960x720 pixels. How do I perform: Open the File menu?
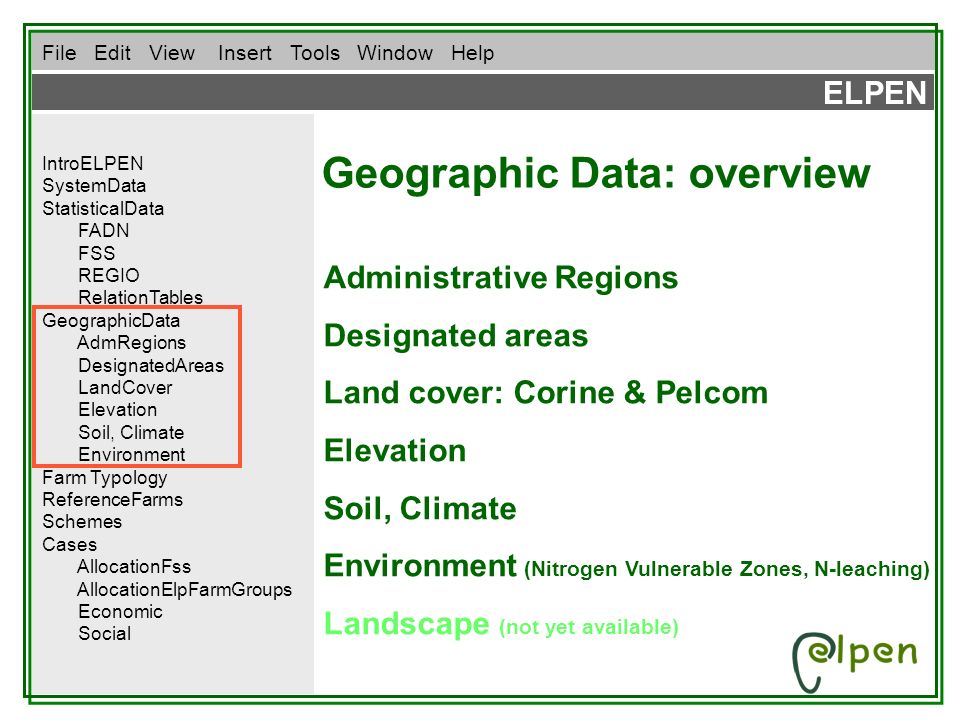[x=59, y=53]
